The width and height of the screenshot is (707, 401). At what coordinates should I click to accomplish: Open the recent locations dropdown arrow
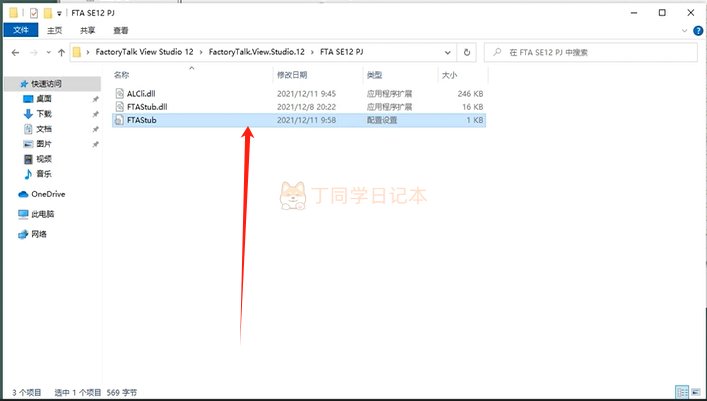coord(46,51)
